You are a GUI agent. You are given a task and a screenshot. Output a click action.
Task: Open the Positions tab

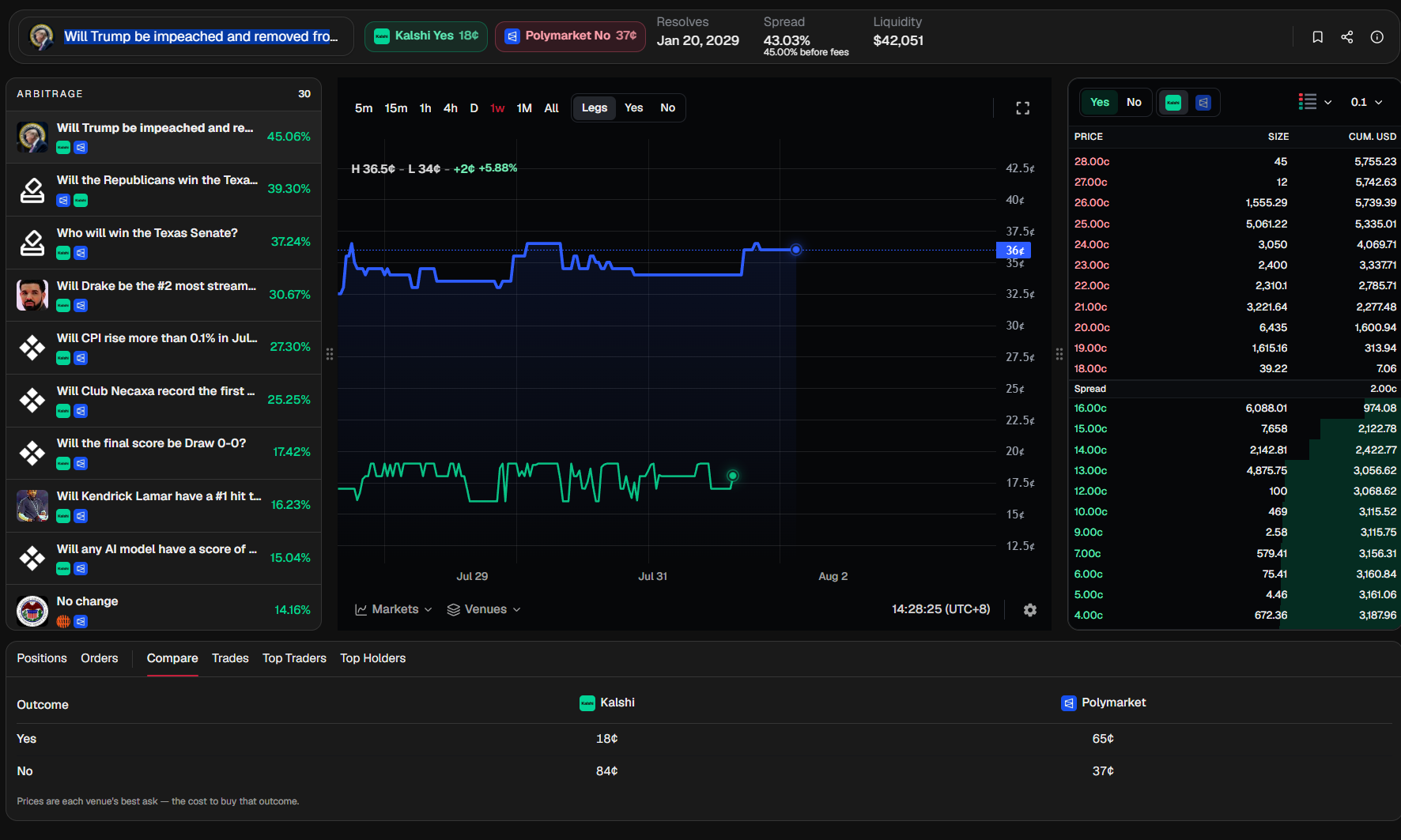(x=42, y=659)
